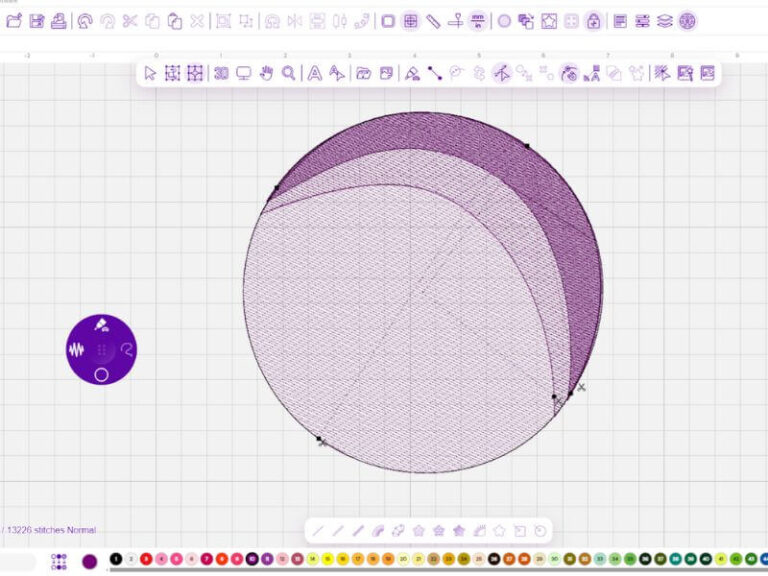This screenshot has width=768, height=576.
Task: Open the layers stack panel
Action: tap(665, 20)
